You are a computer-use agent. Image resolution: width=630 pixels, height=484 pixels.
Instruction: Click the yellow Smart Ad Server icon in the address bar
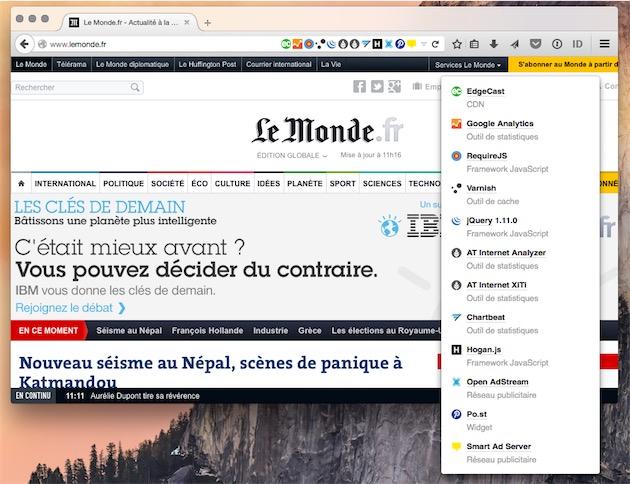tap(411, 44)
